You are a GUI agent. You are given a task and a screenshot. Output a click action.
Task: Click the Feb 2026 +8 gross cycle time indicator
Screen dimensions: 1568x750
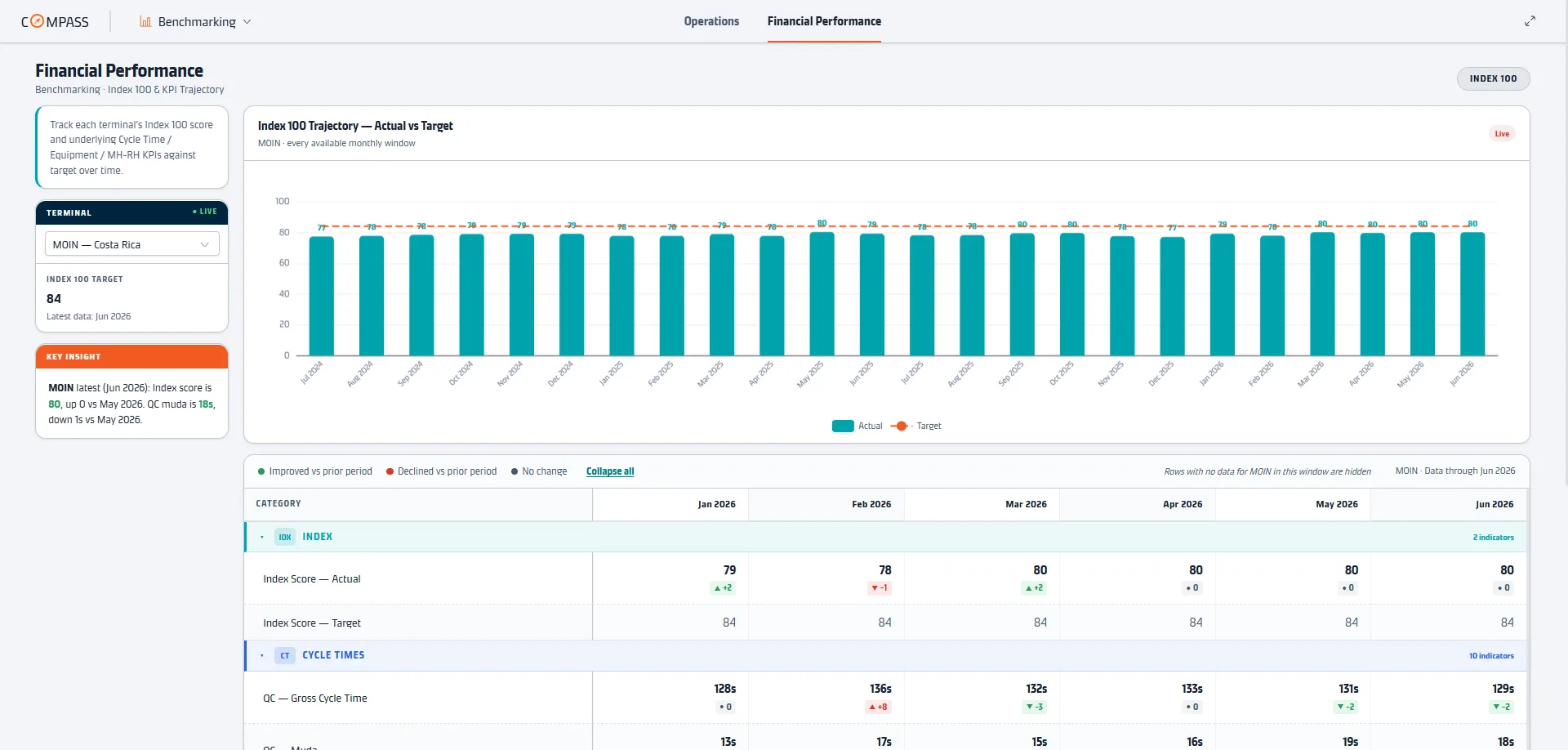click(879, 707)
